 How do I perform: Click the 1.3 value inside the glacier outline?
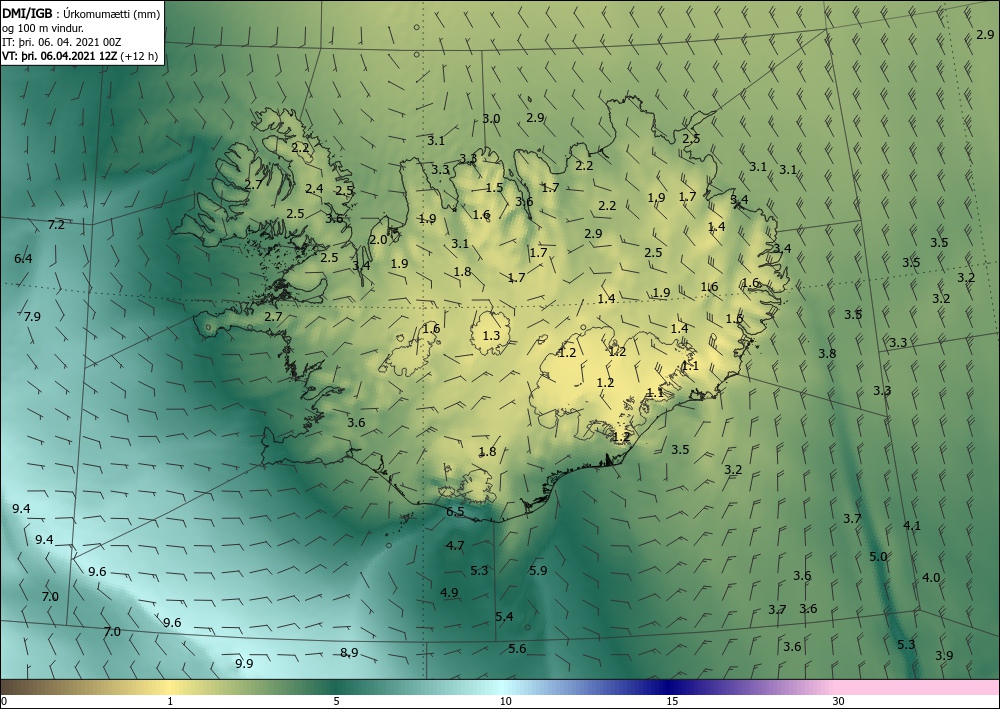tap(491, 335)
